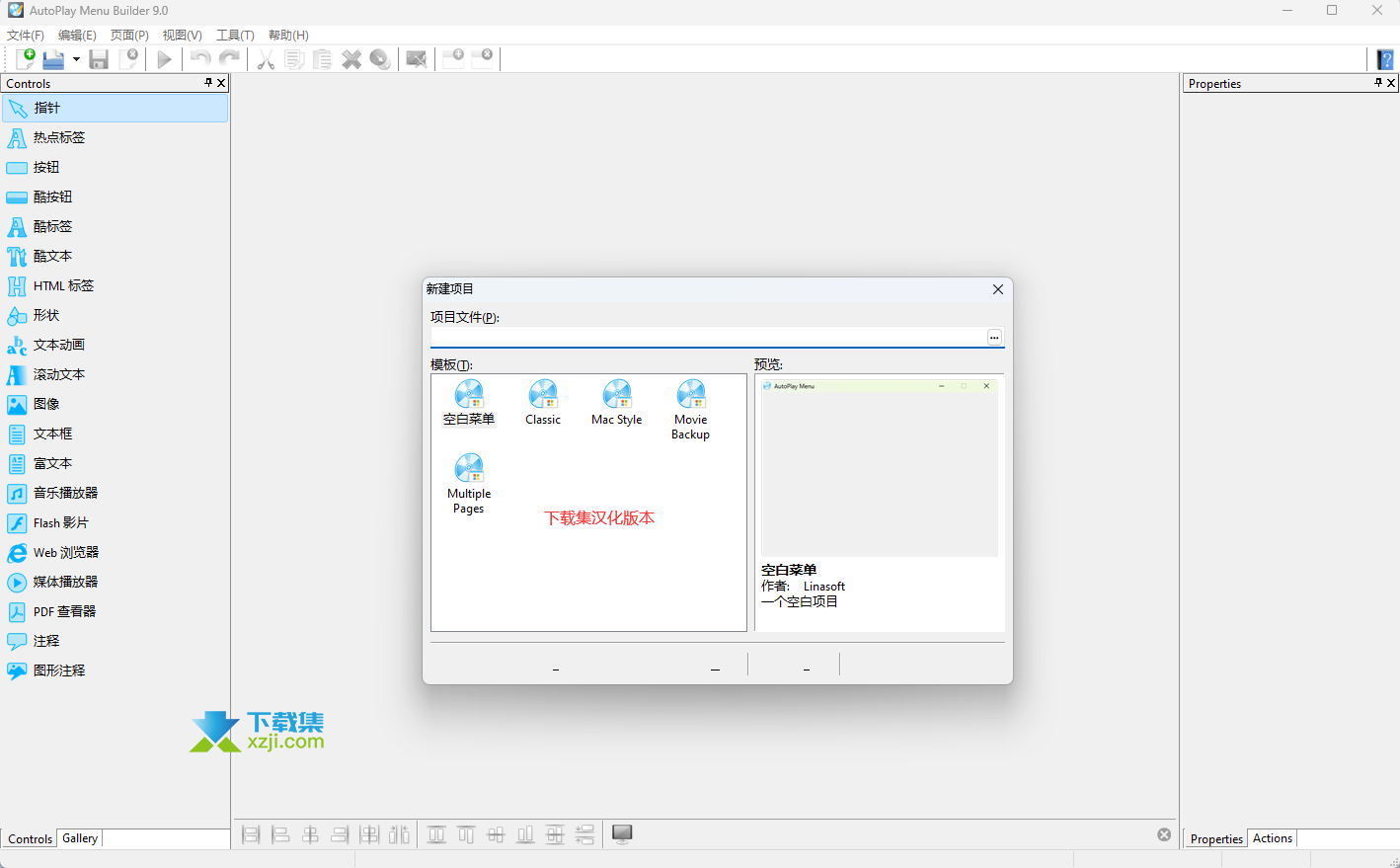The height and width of the screenshot is (868, 1400).
Task: Select the 媒体播放器 control
Action: coord(116,582)
